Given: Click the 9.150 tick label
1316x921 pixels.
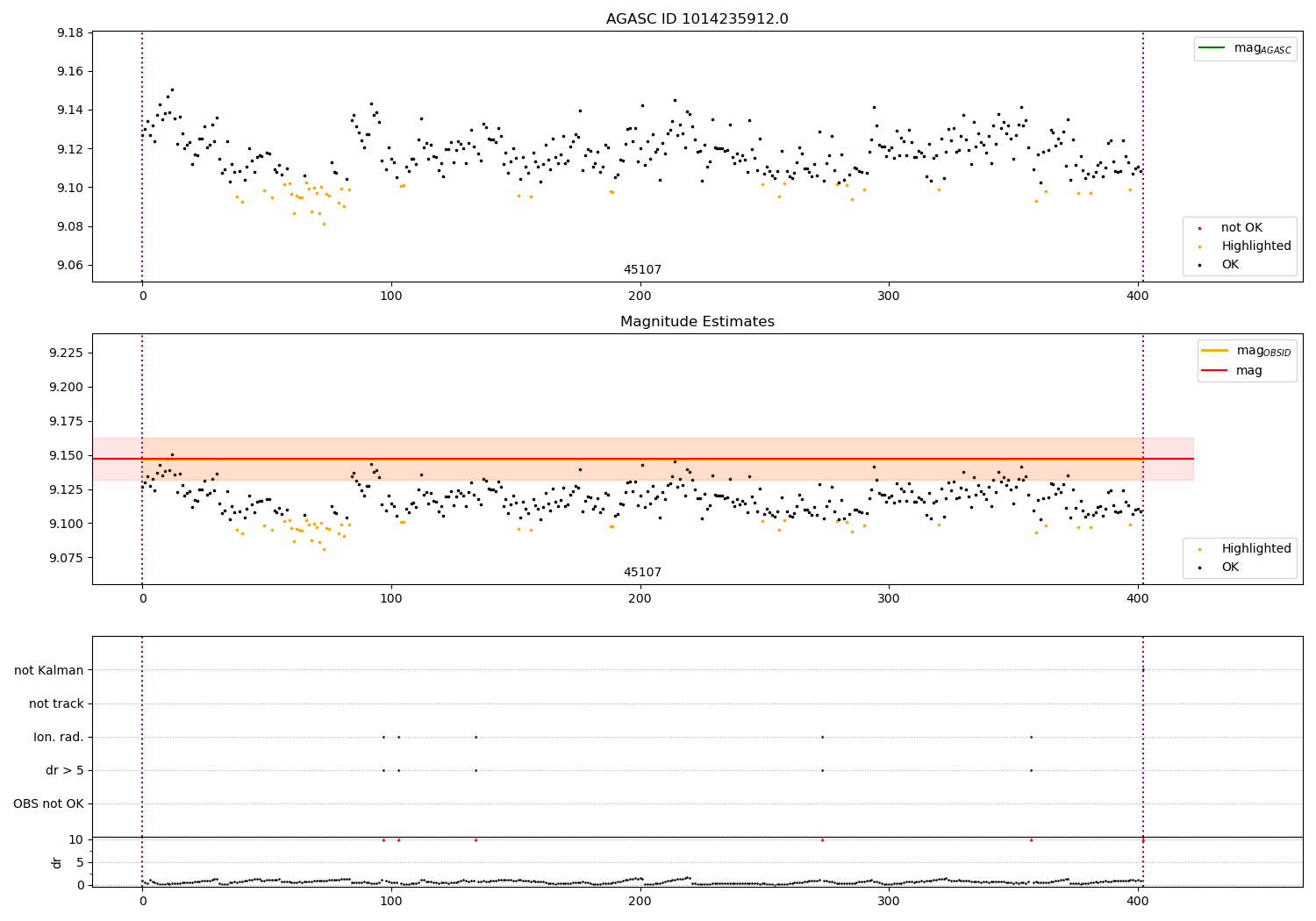Looking at the screenshot, I should pos(66,456).
